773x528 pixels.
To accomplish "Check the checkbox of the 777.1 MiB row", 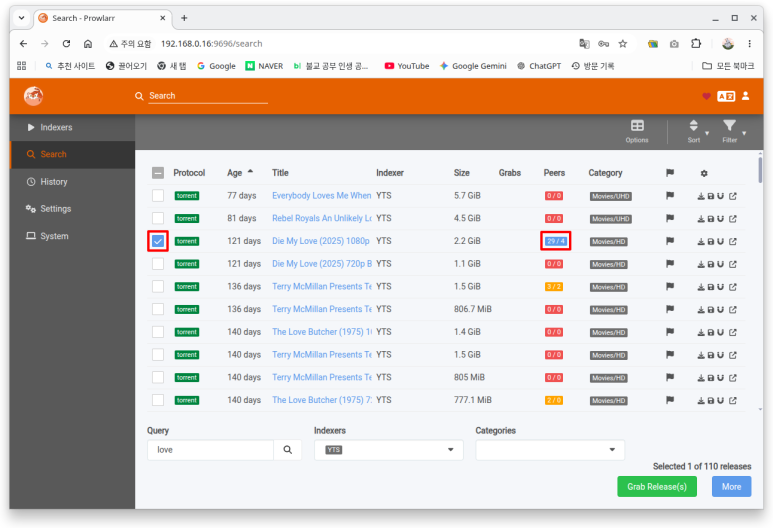I will [x=158, y=400].
